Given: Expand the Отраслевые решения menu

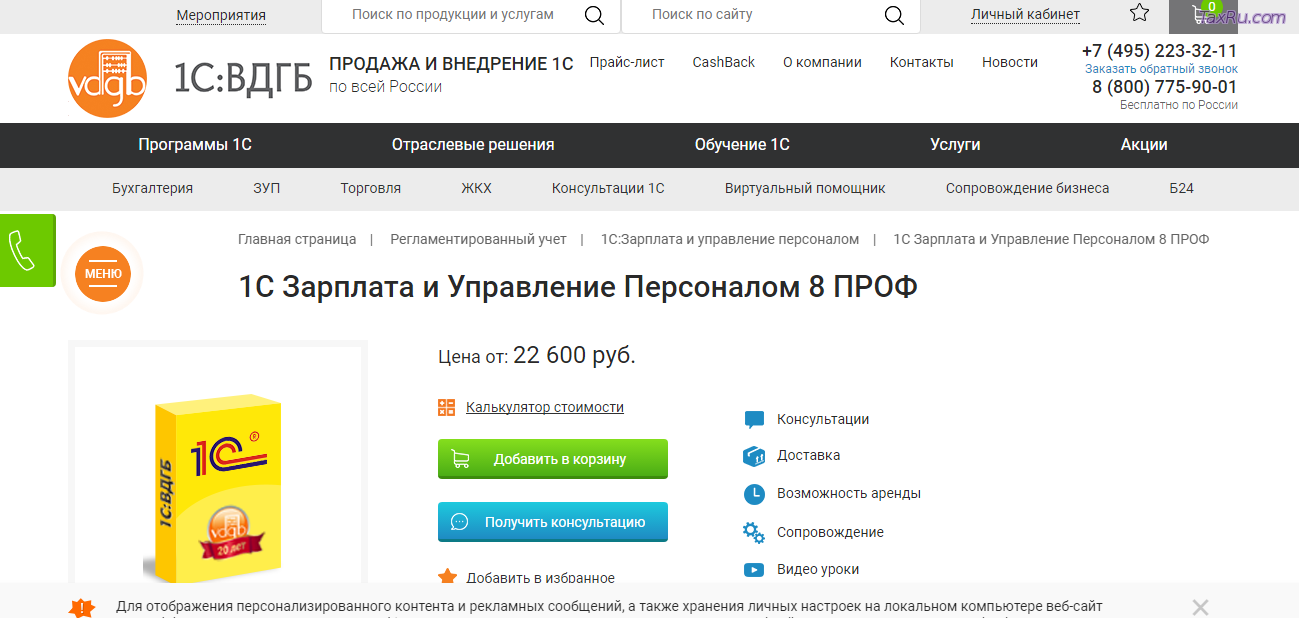Looking at the screenshot, I should click(473, 145).
